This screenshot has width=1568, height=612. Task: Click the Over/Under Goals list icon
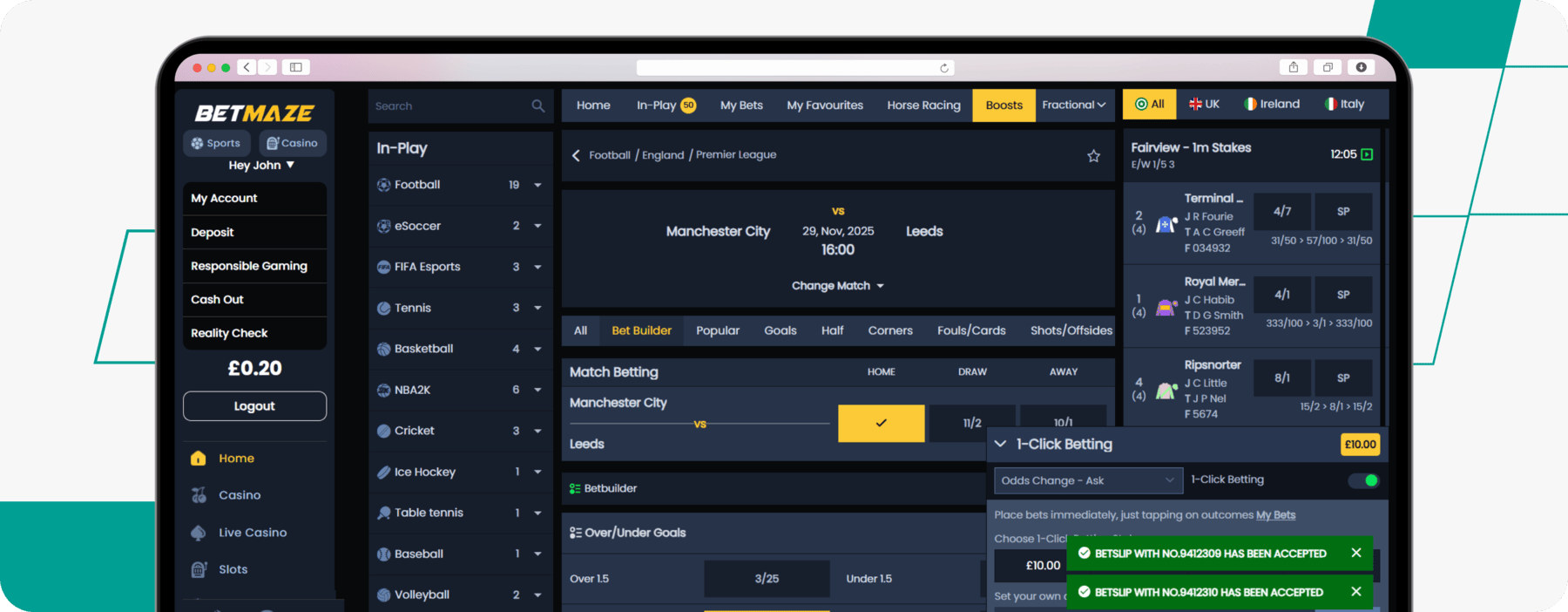coord(575,533)
